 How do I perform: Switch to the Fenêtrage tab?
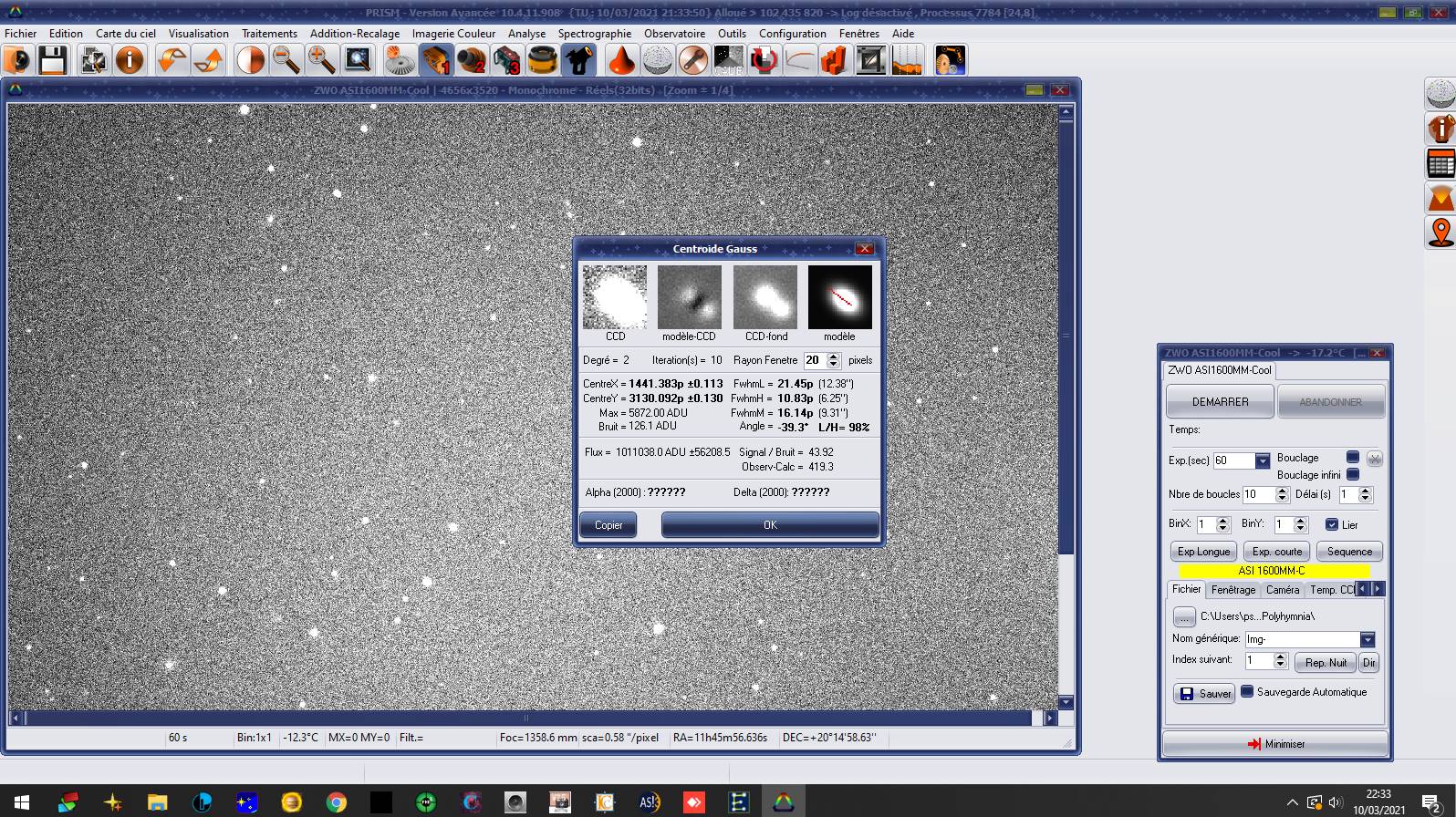pyautogui.click(x=1232, y=590)
